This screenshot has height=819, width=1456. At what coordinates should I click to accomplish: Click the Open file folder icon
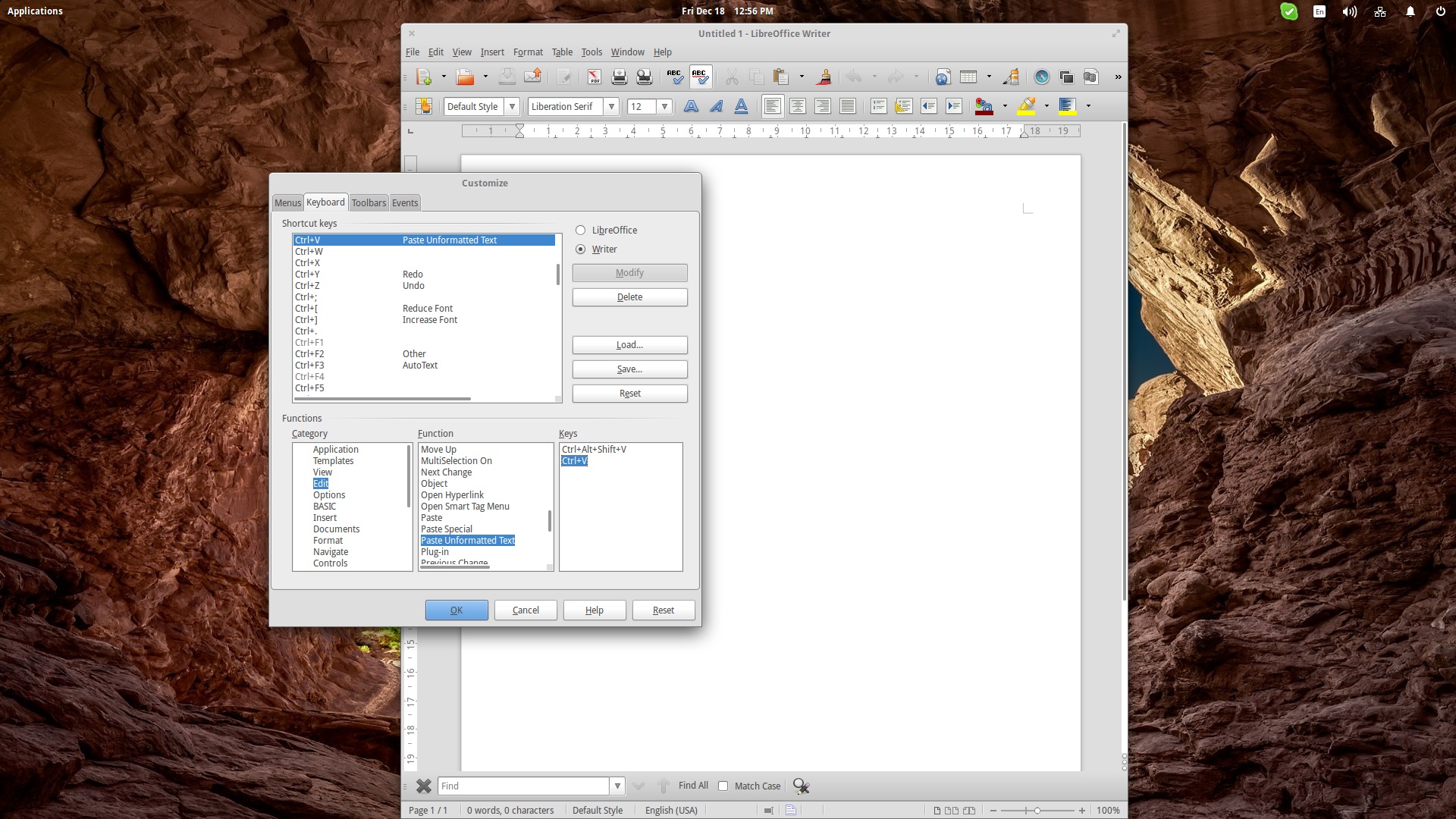465,77
